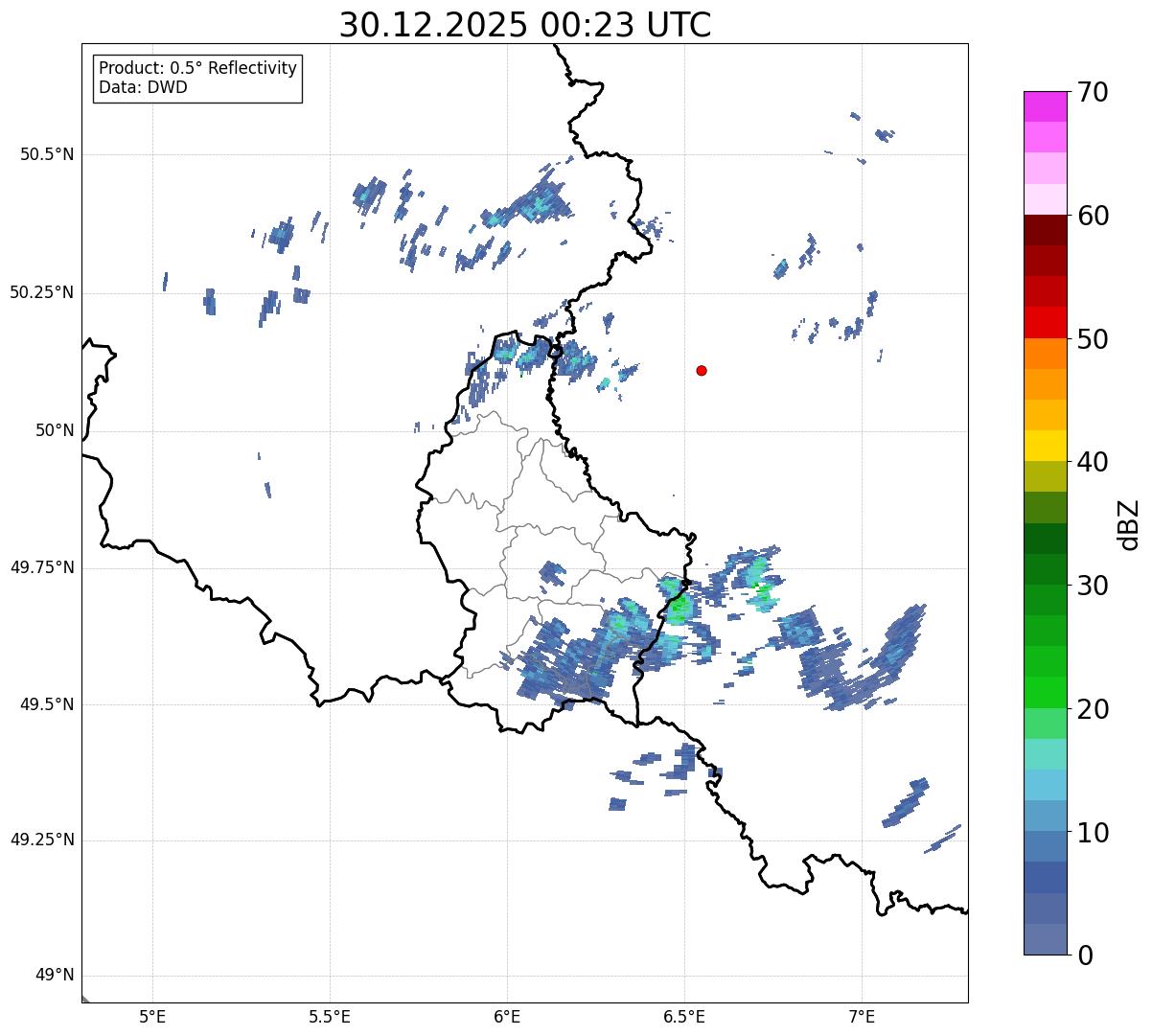
Task: Click "Product: 0.5° Reflectivity" legend text
Action: pyautogui.click(x=197, y=68)
